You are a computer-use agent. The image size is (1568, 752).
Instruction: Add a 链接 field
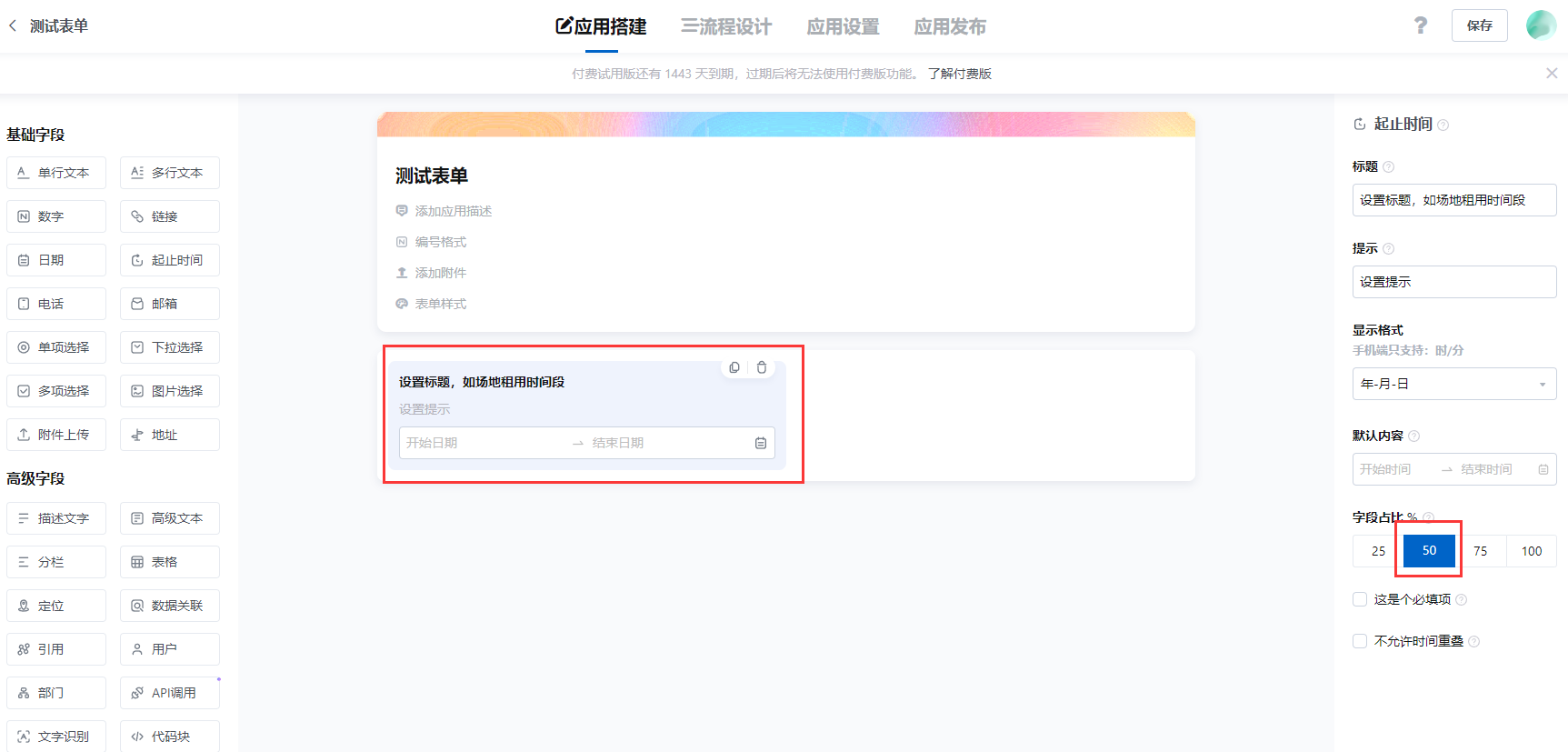pyautogui.click(x=170, y=216)
